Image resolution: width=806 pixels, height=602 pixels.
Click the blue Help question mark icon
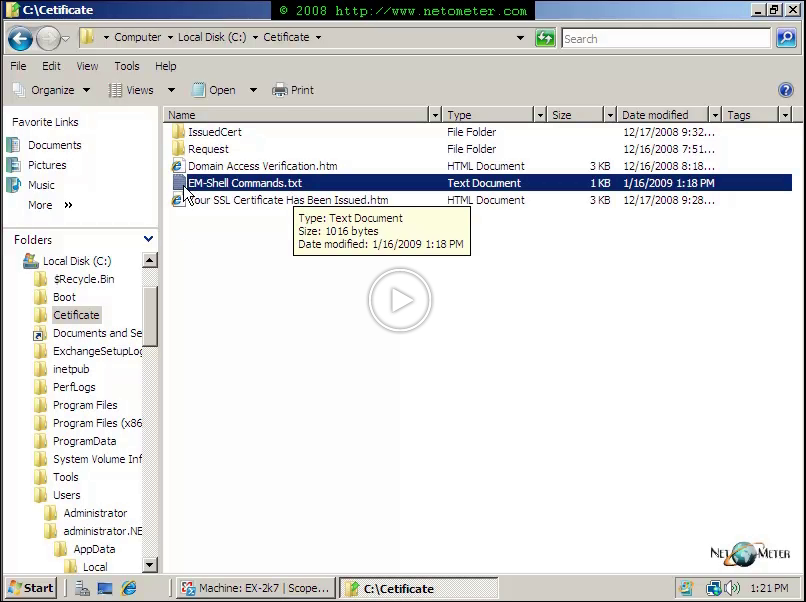point(786,90)
